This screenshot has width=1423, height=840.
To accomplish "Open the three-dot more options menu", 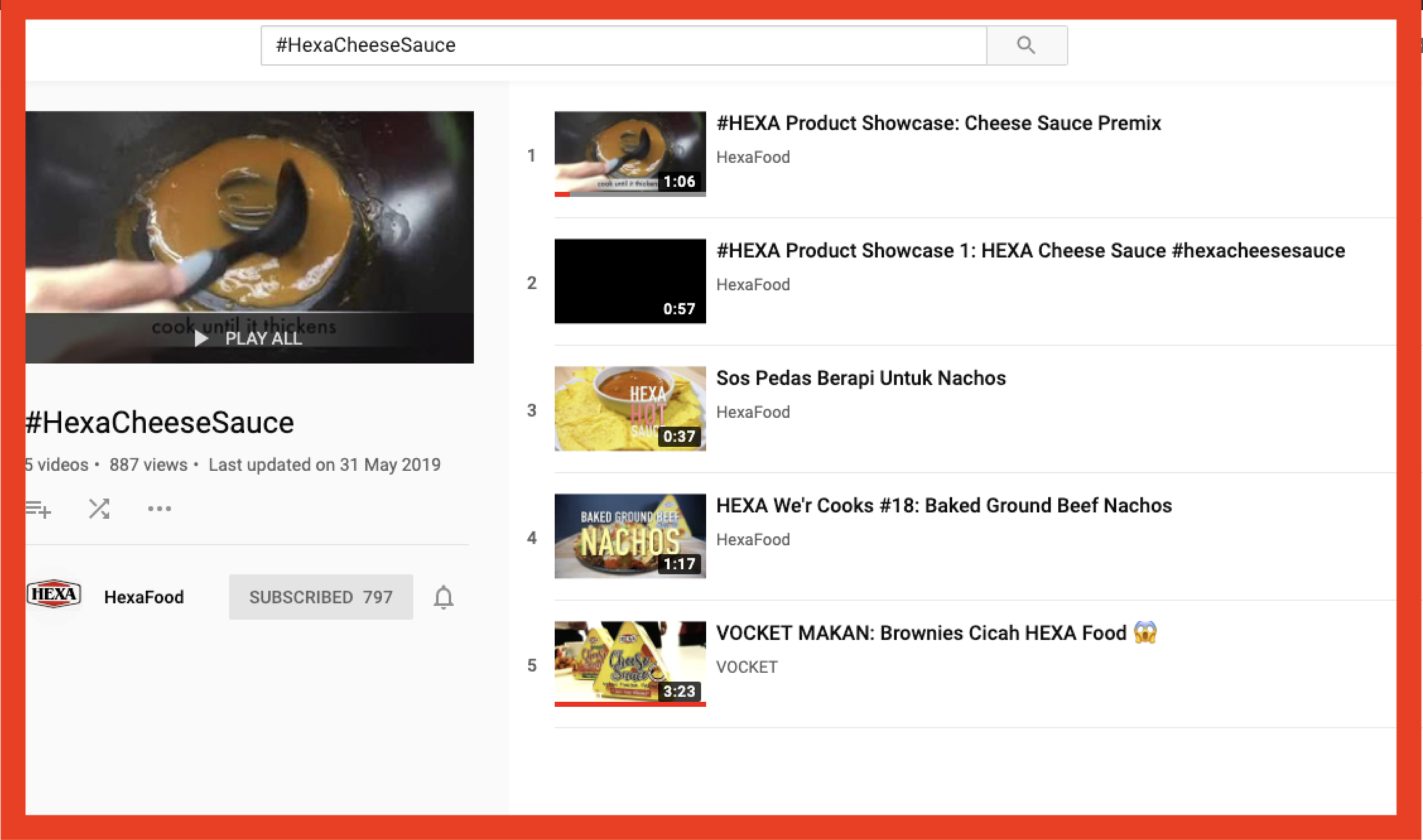I will (159, 509).
